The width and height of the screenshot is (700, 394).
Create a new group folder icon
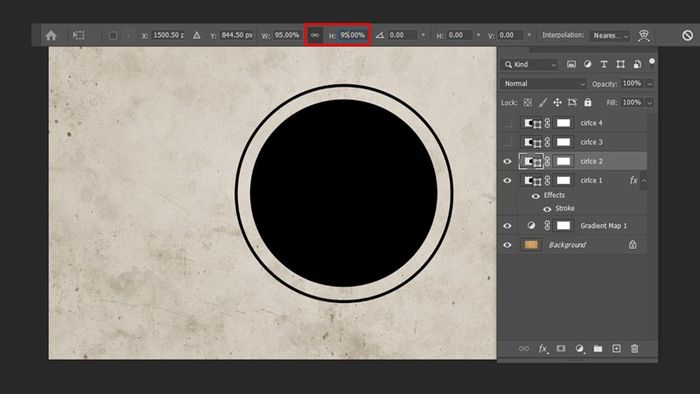tap(598, 348)
